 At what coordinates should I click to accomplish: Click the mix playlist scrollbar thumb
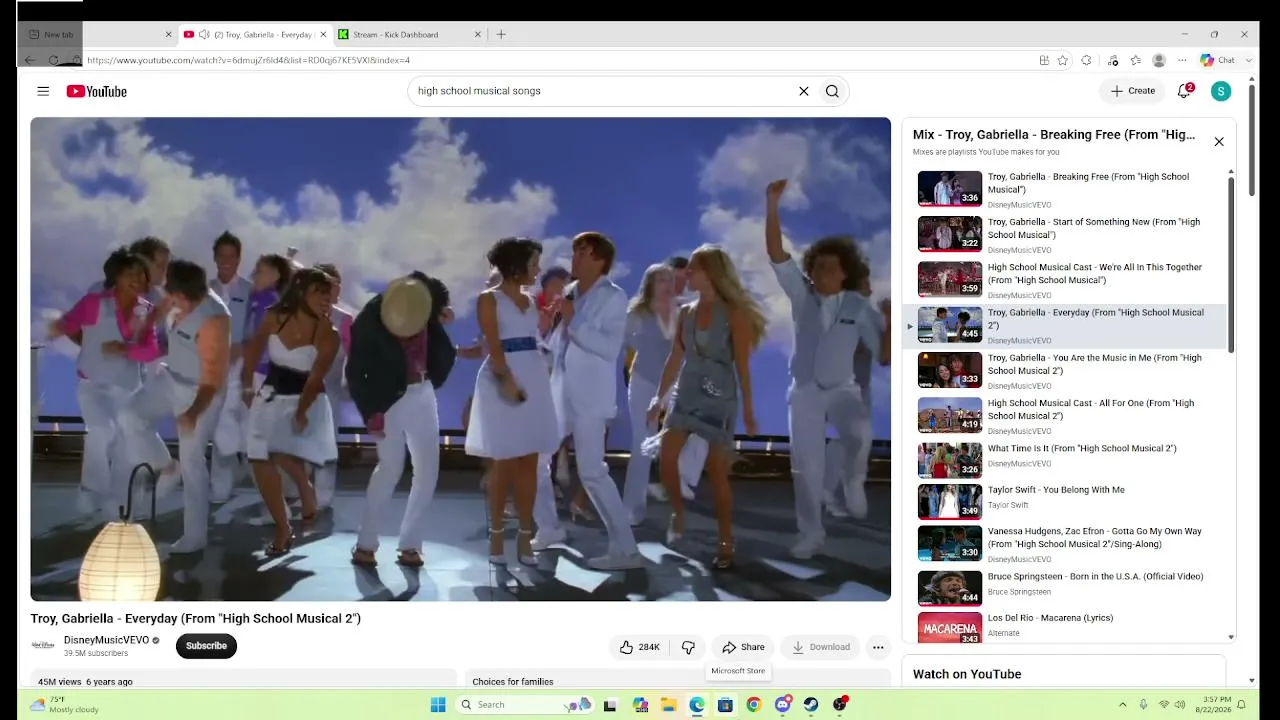tap(1231, 265)
